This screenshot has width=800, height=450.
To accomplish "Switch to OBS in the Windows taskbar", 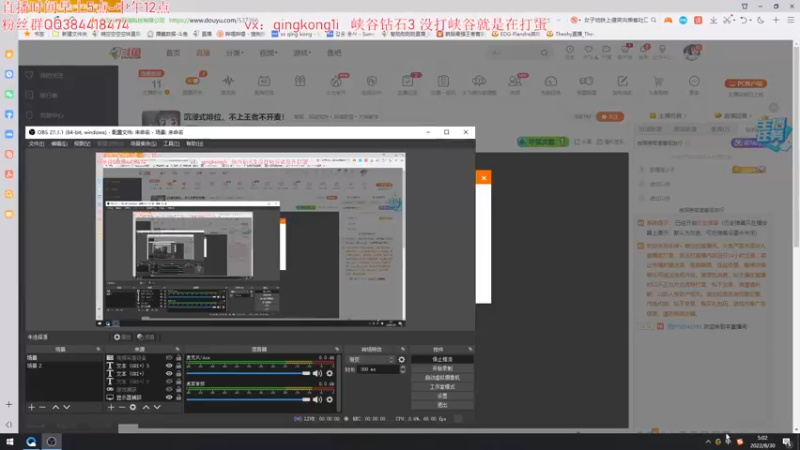I will coord(52,441).
